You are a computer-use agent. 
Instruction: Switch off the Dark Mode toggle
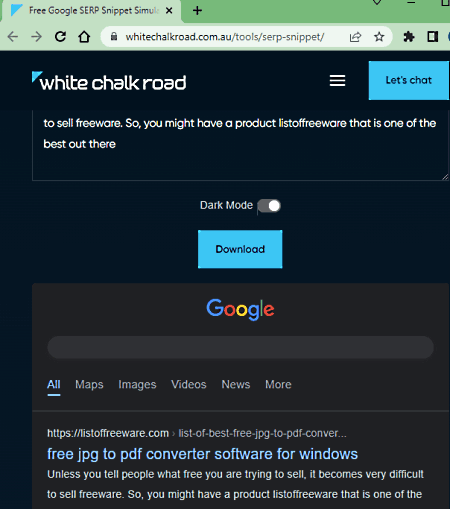(269, 206)
